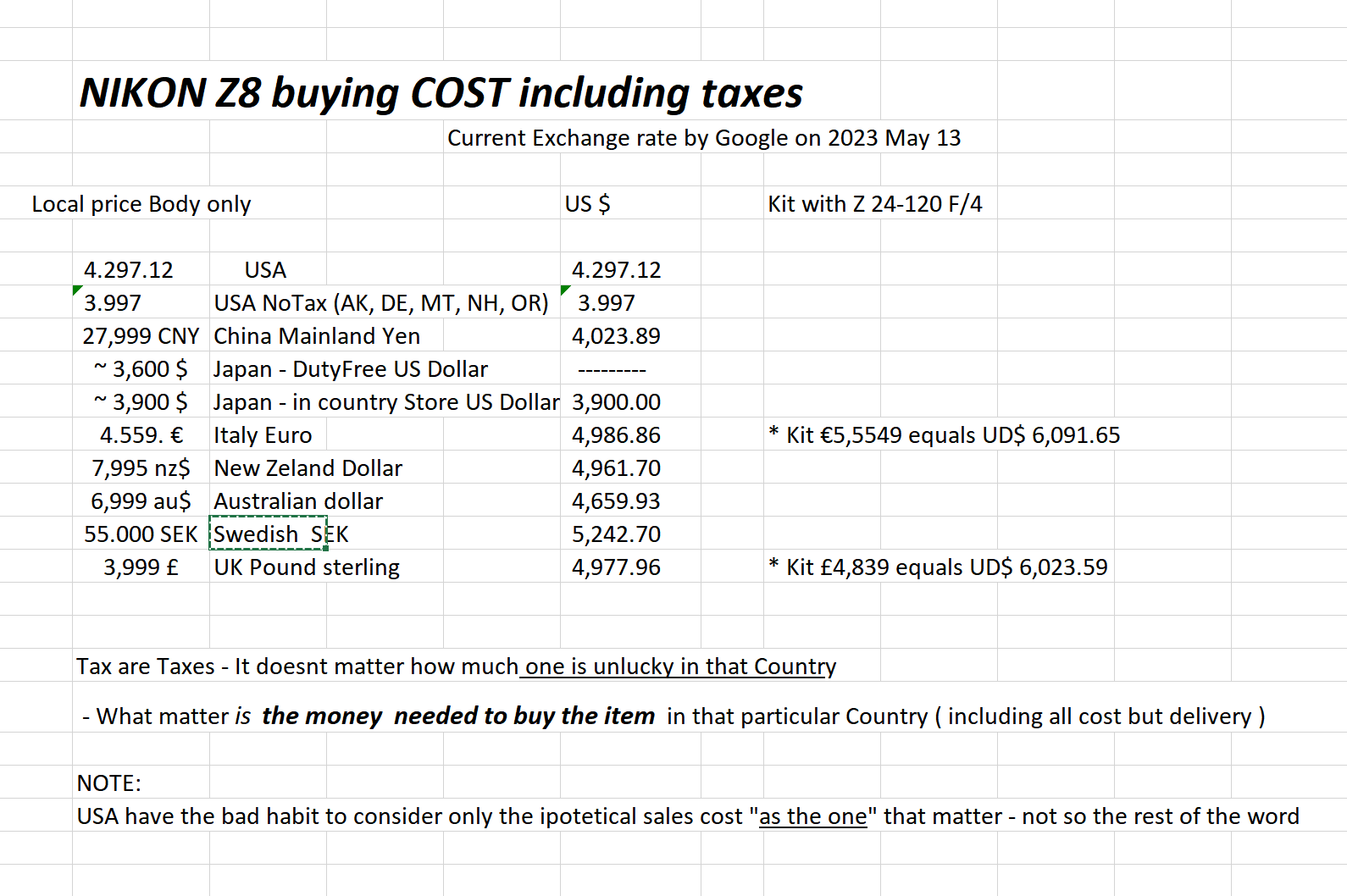
Task: Click the underlined 'as the one' text
Action: click(x=812, y=816)
